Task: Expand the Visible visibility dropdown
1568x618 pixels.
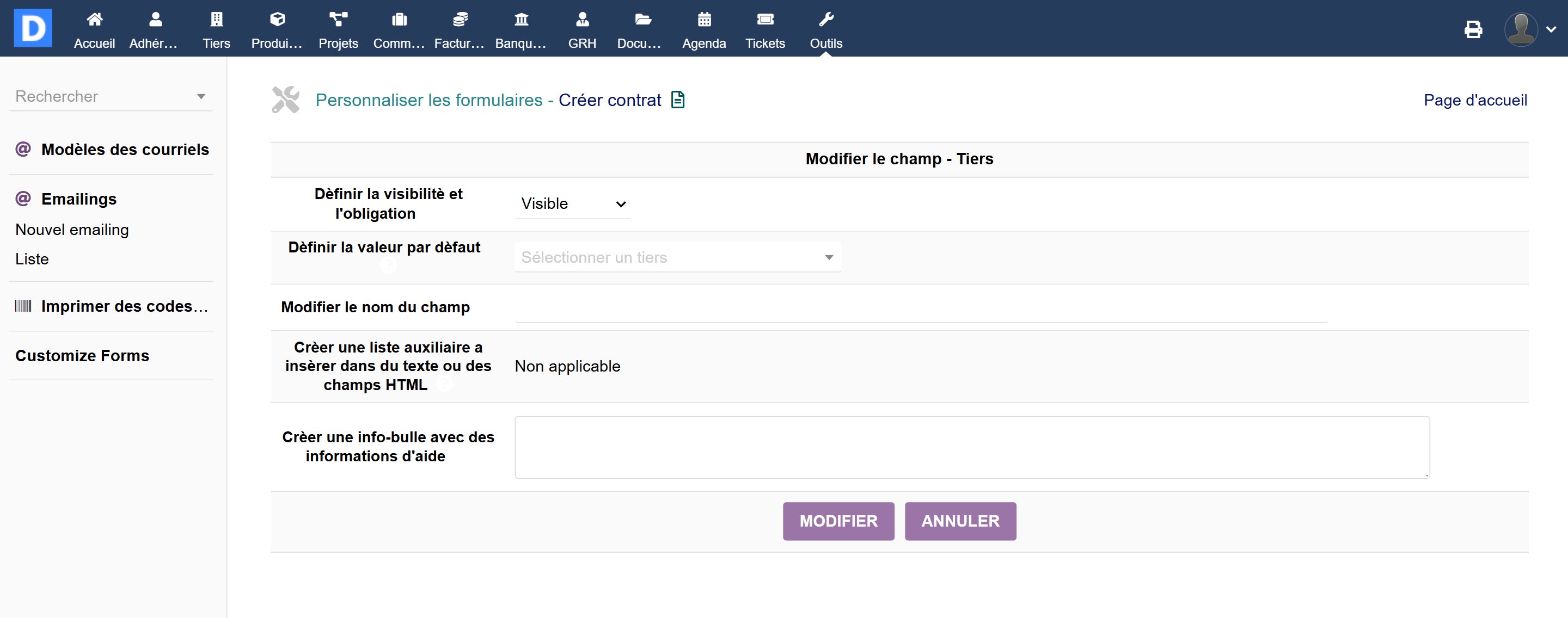Action: pos(572,204)
